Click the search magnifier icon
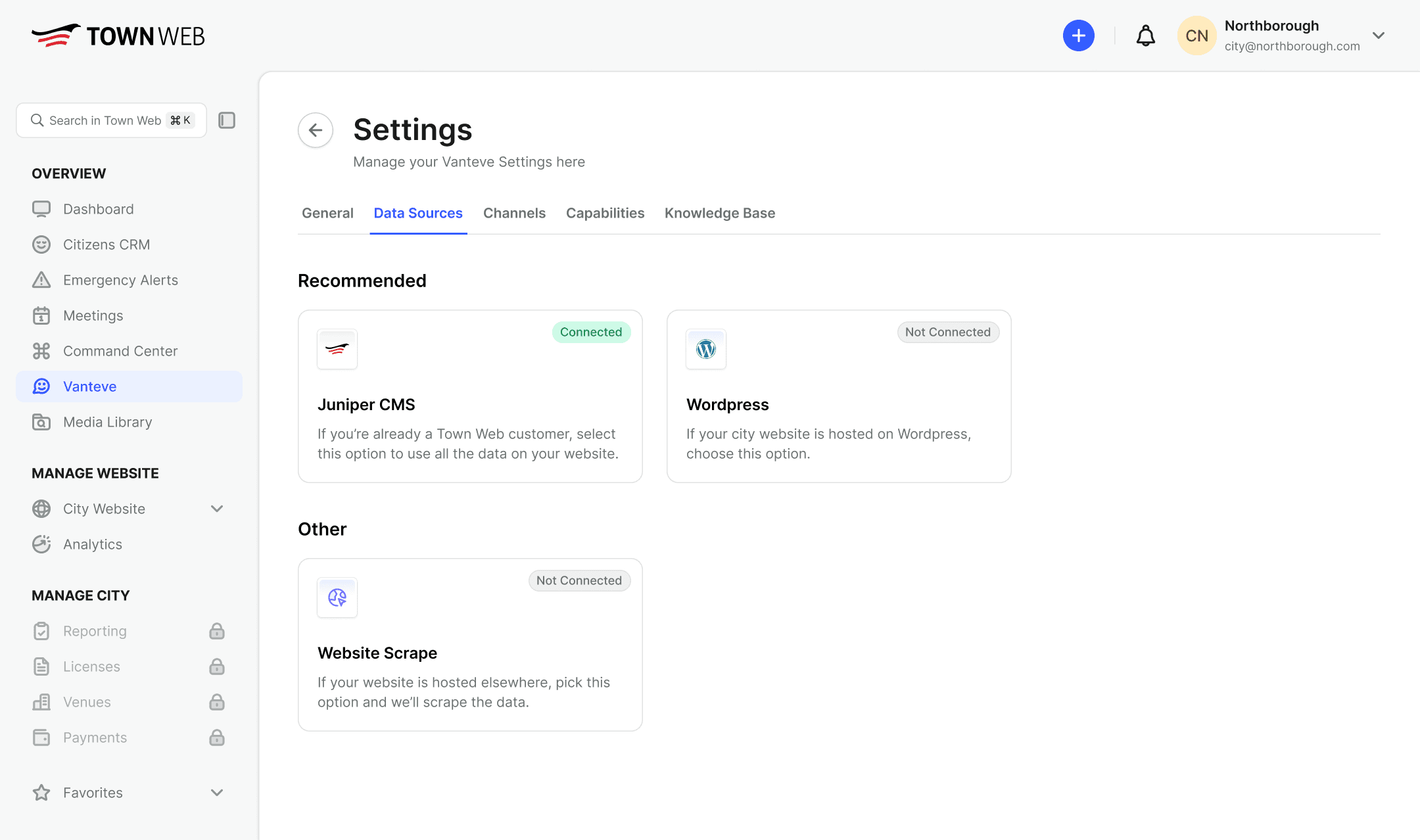 click(x=37, y=120)
